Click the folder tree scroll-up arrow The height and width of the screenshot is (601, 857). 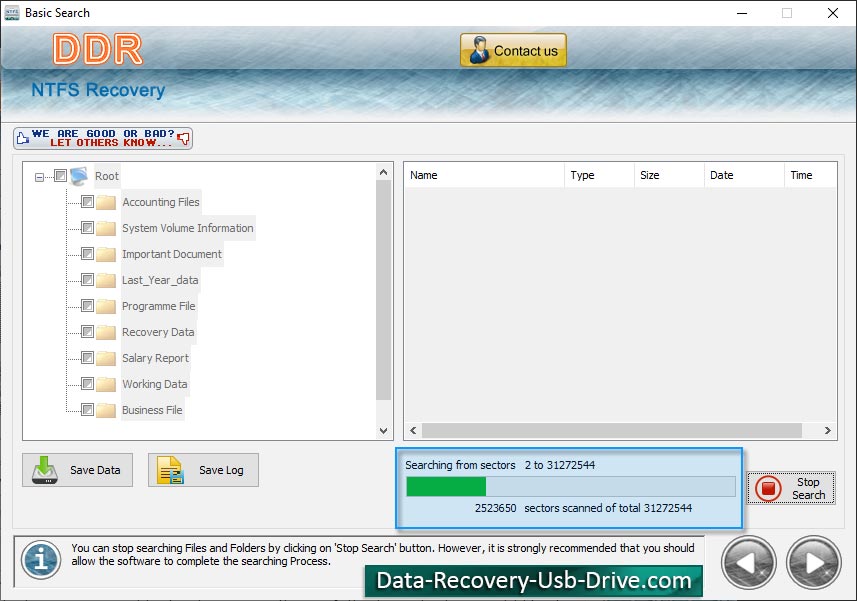click(384, 172)
